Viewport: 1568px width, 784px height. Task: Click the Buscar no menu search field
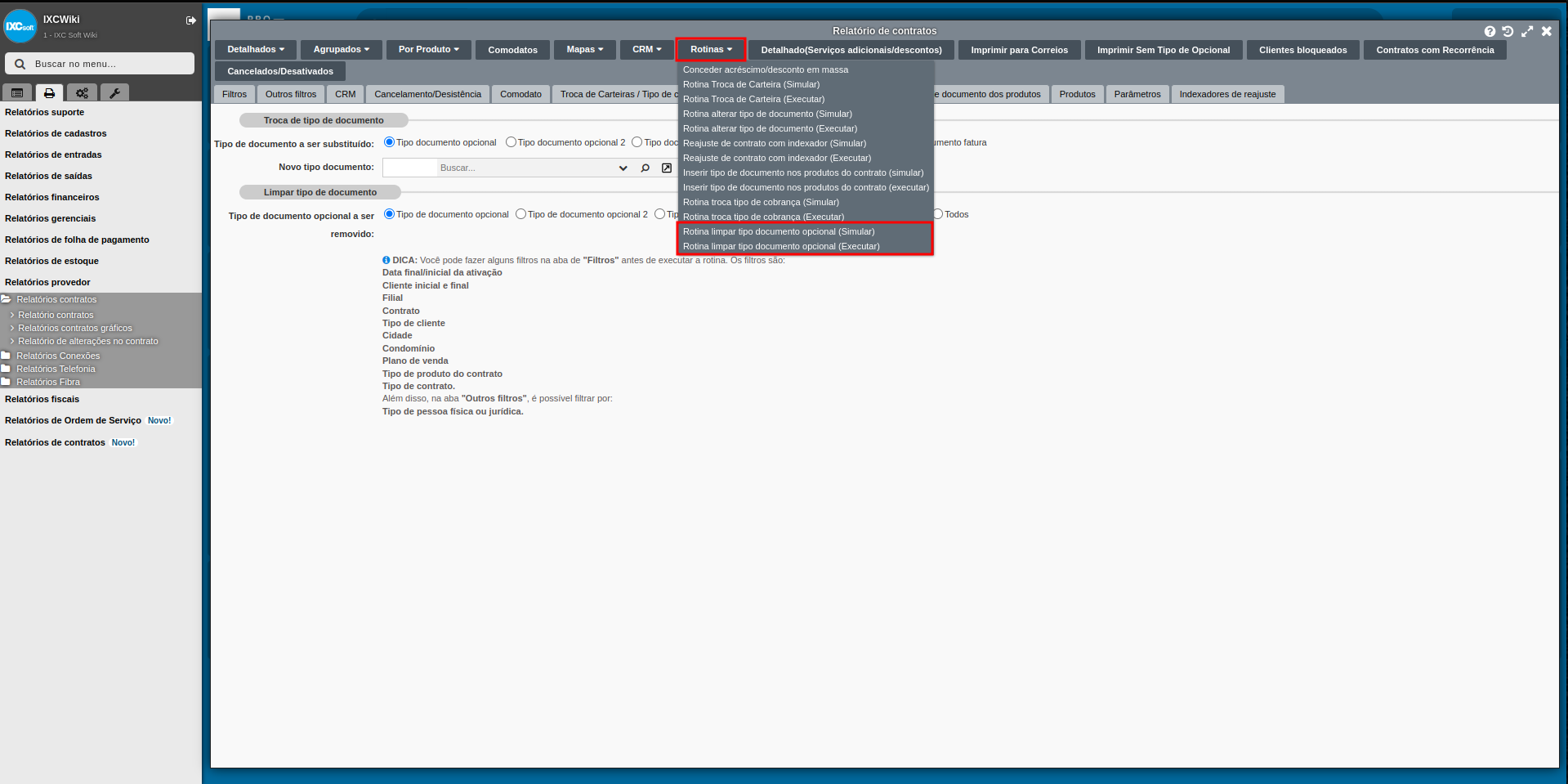[x=100, y=64]
